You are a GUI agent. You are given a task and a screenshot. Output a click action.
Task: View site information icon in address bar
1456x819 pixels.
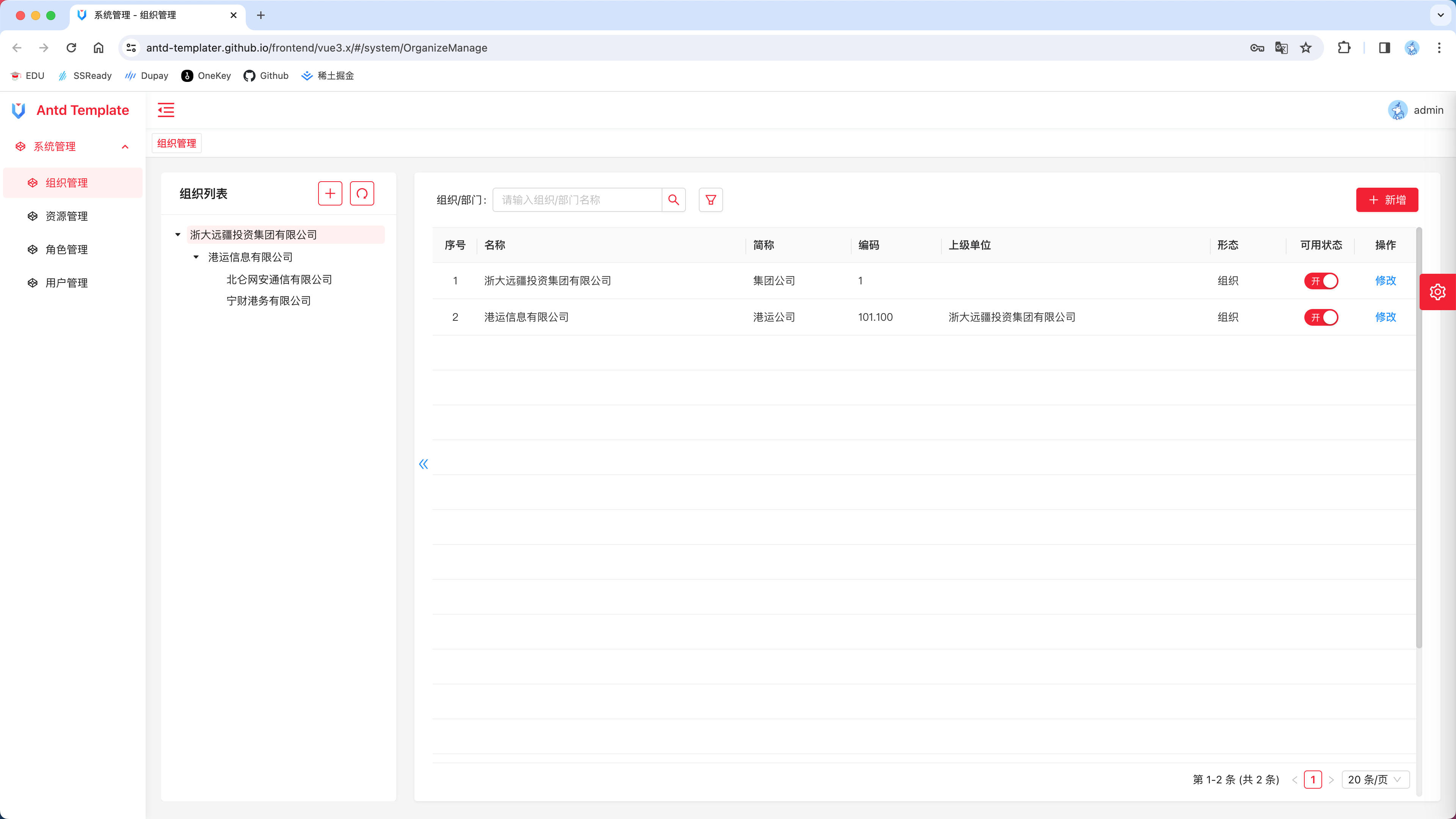131,47
